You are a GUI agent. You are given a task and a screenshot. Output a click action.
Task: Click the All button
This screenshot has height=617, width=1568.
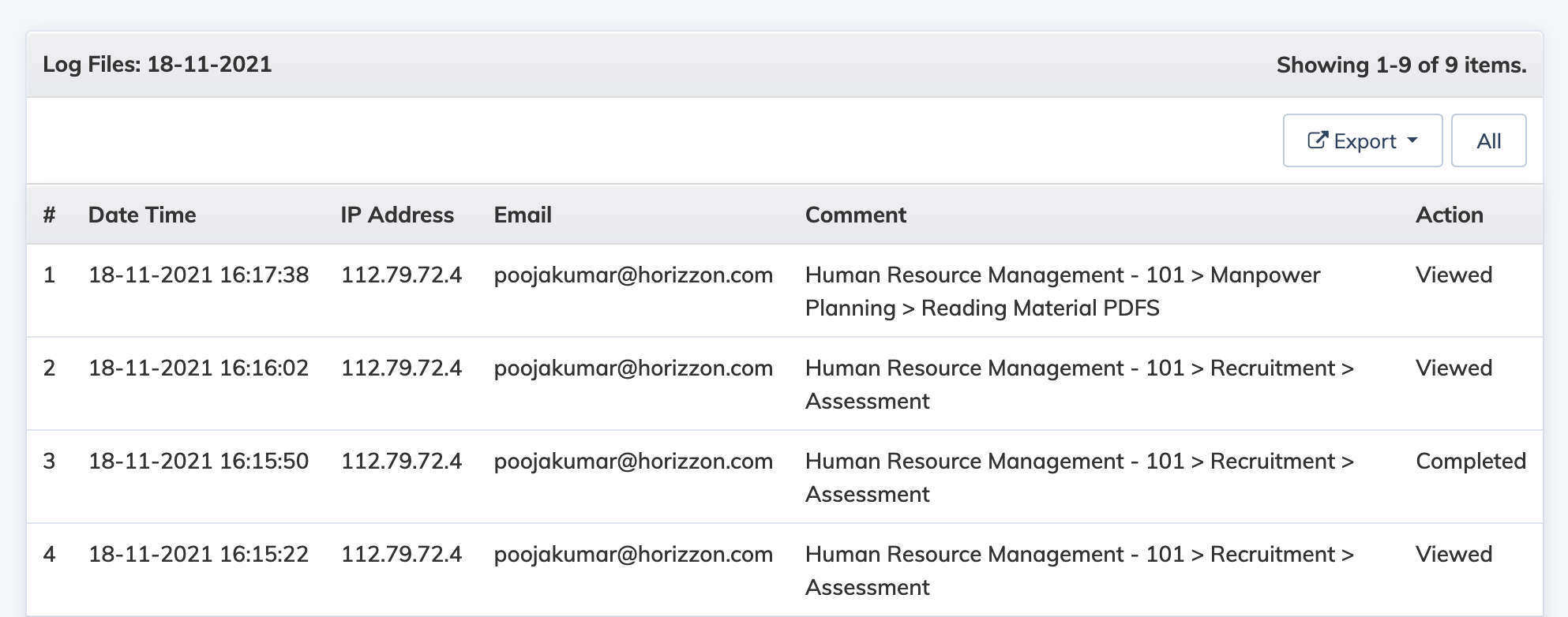click(x=1488, y=140)
